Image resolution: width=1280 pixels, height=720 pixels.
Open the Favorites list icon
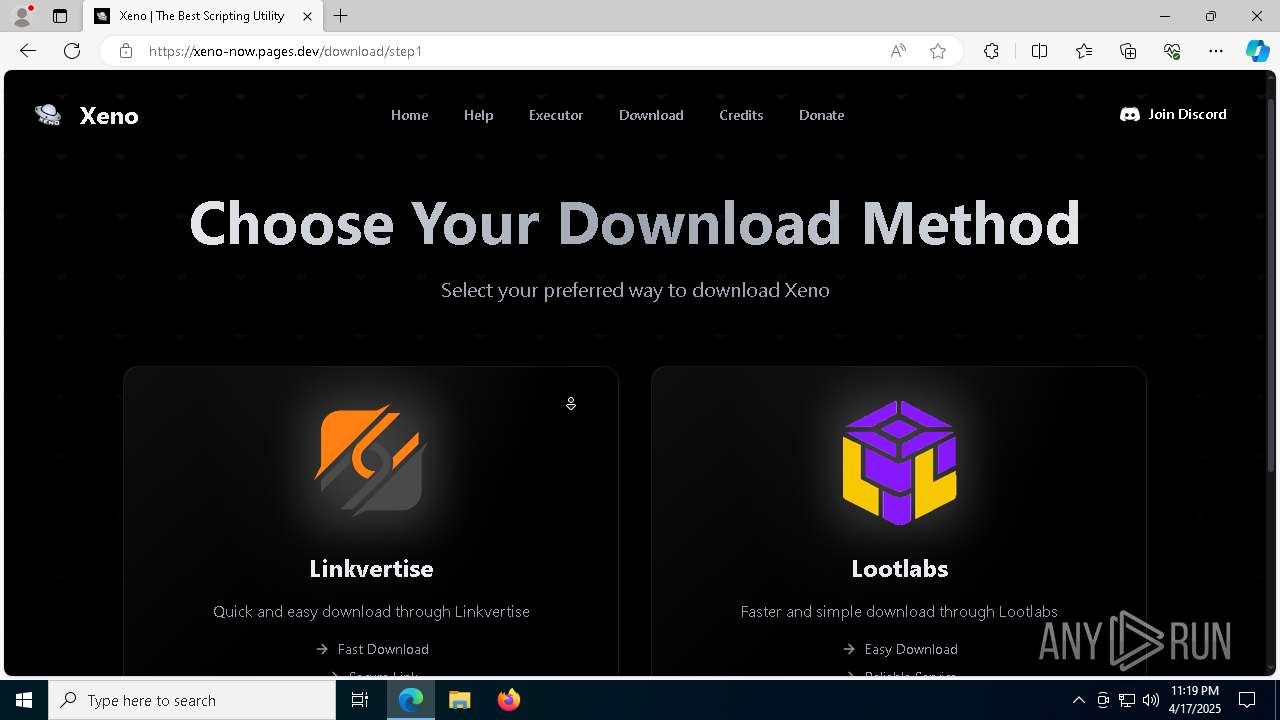coord(1084,51)
